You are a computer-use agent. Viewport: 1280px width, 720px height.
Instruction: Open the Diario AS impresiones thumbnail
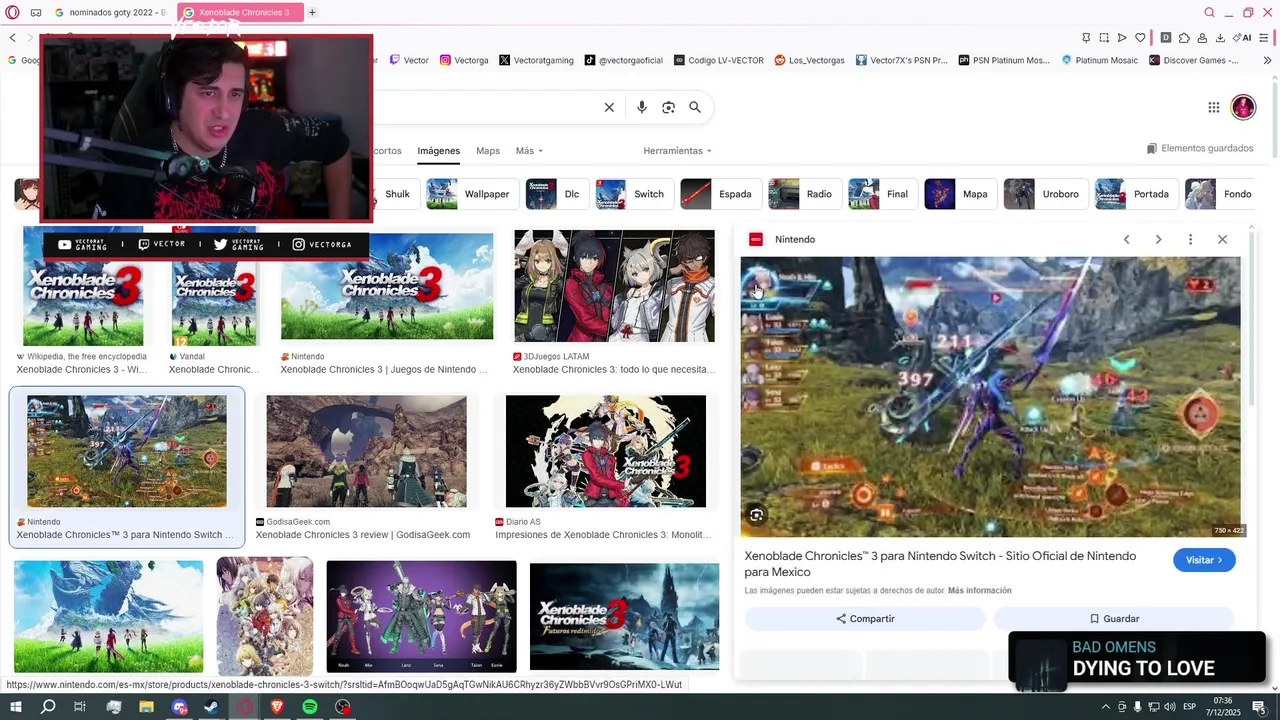pyautogui.click(x=606, y=451)
